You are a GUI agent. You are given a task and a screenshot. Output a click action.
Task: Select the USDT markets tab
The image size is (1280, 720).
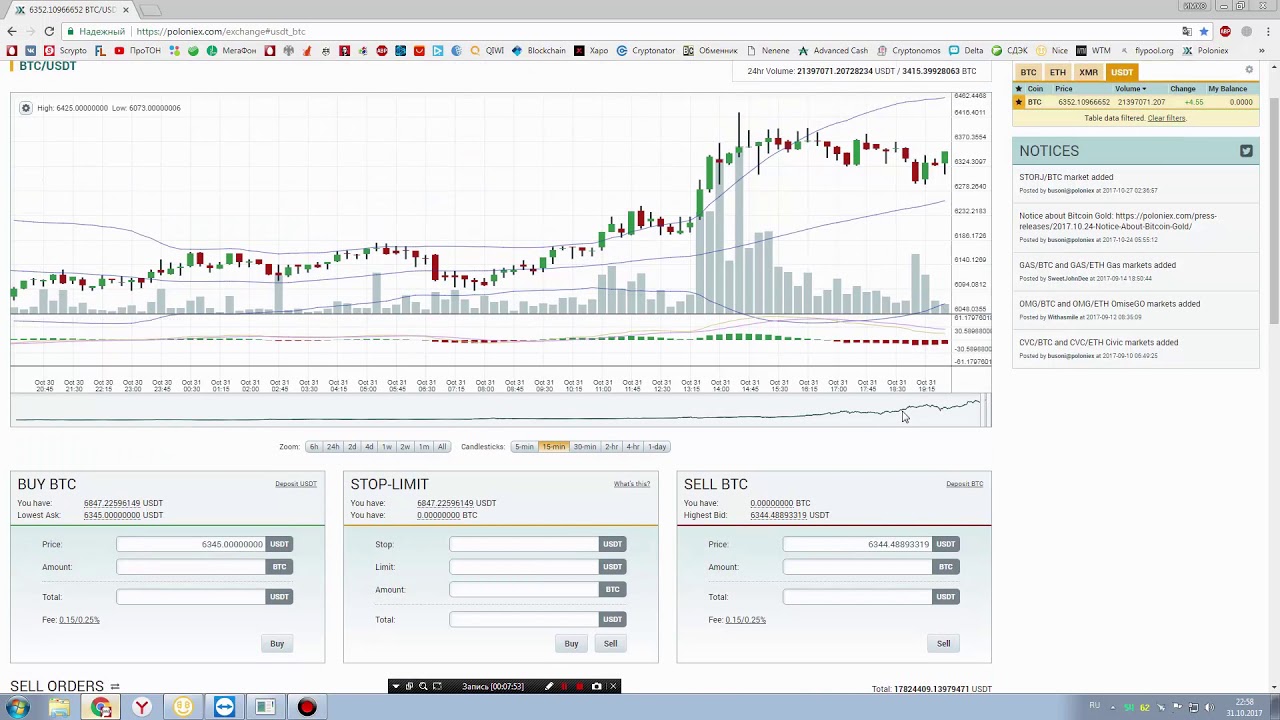pos(1122,72)
